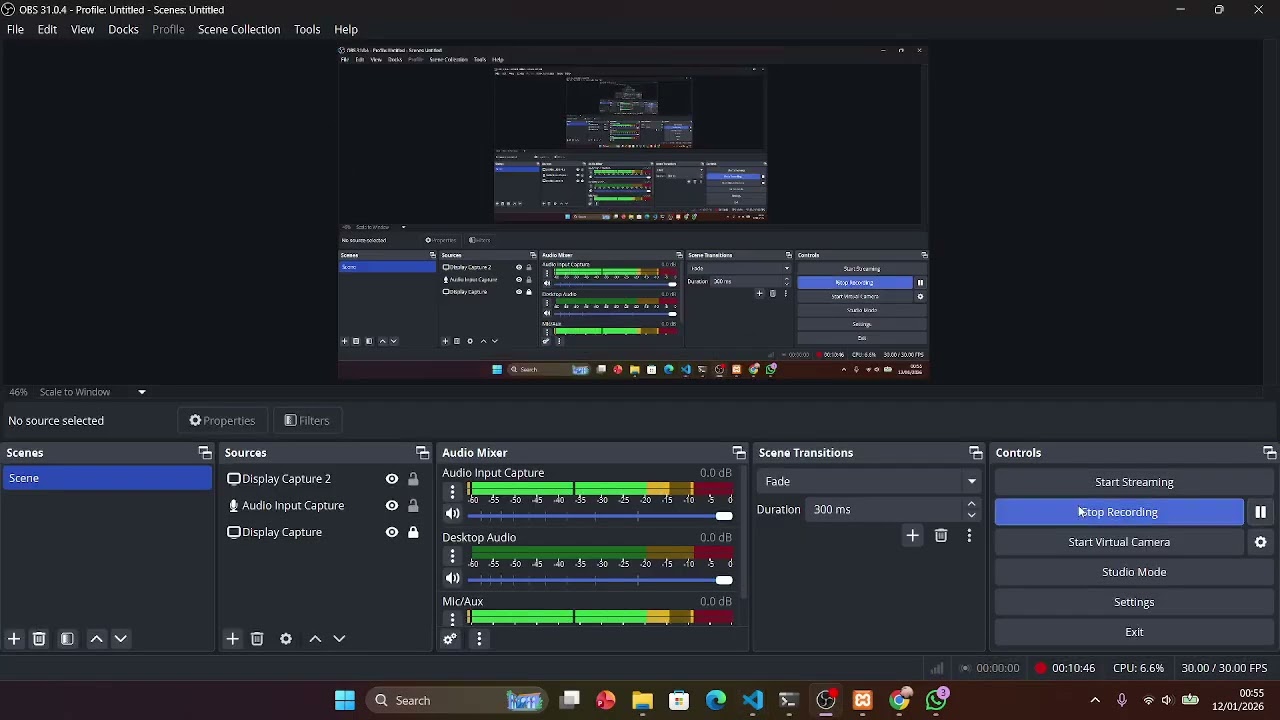
Task: Open the File menu
Action: coord(15,30)
